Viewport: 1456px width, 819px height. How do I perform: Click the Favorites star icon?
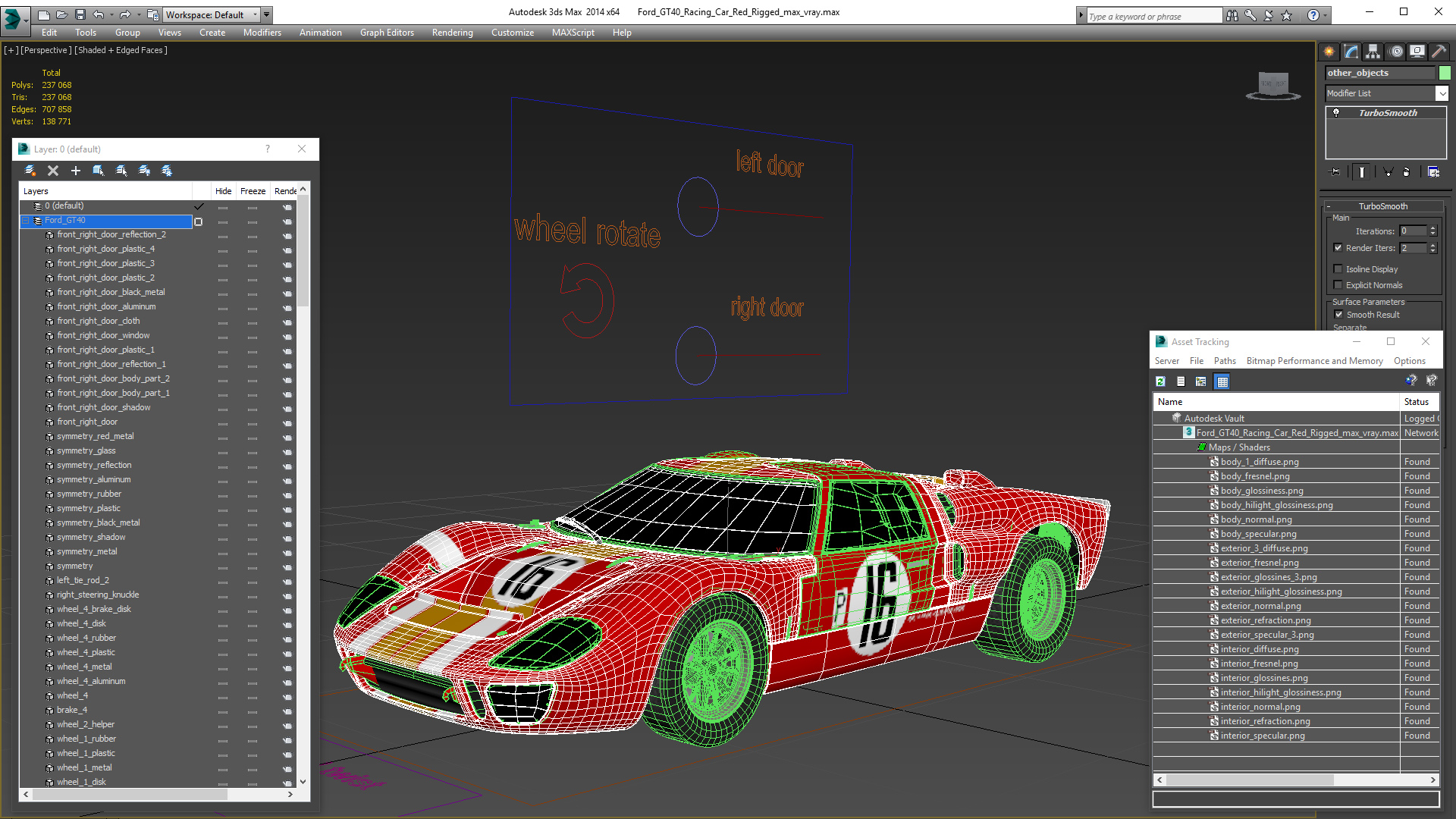coord(1287,15)
